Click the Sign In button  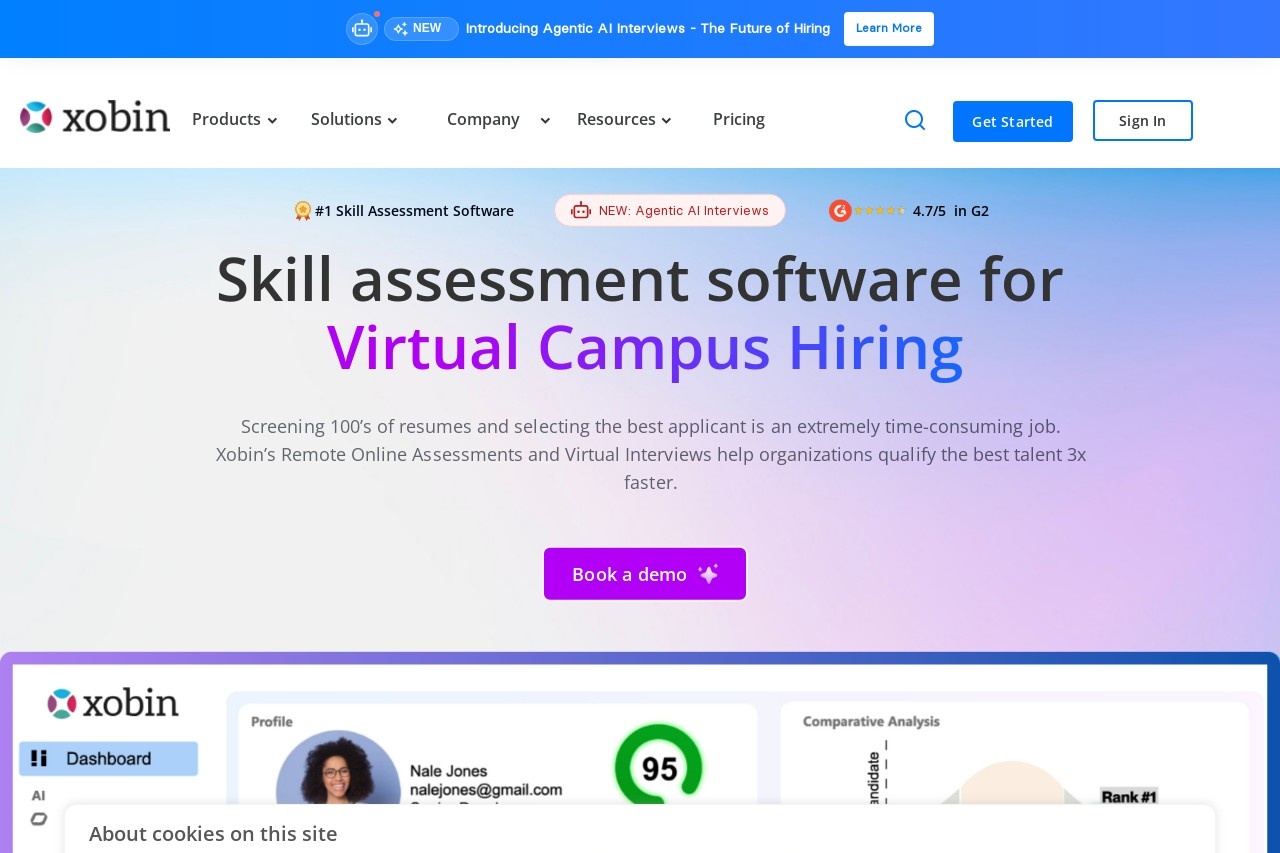point(1143,121)
